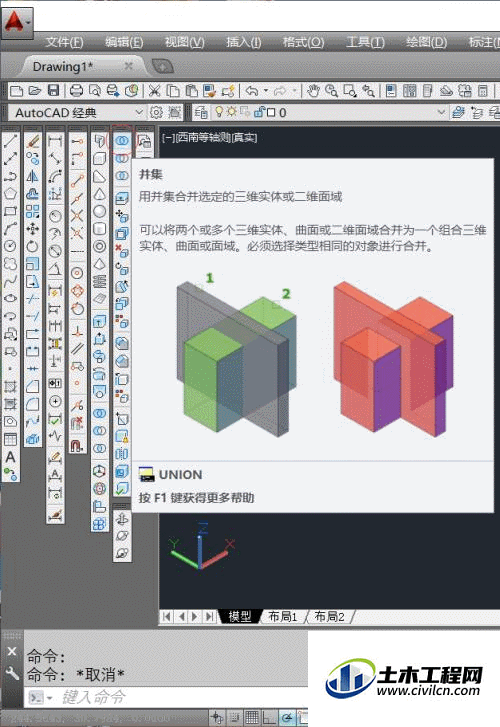Viewport: 500px width, 727px height.
Task: Toggle ortho mode in status bar
Action: [269, 717]
